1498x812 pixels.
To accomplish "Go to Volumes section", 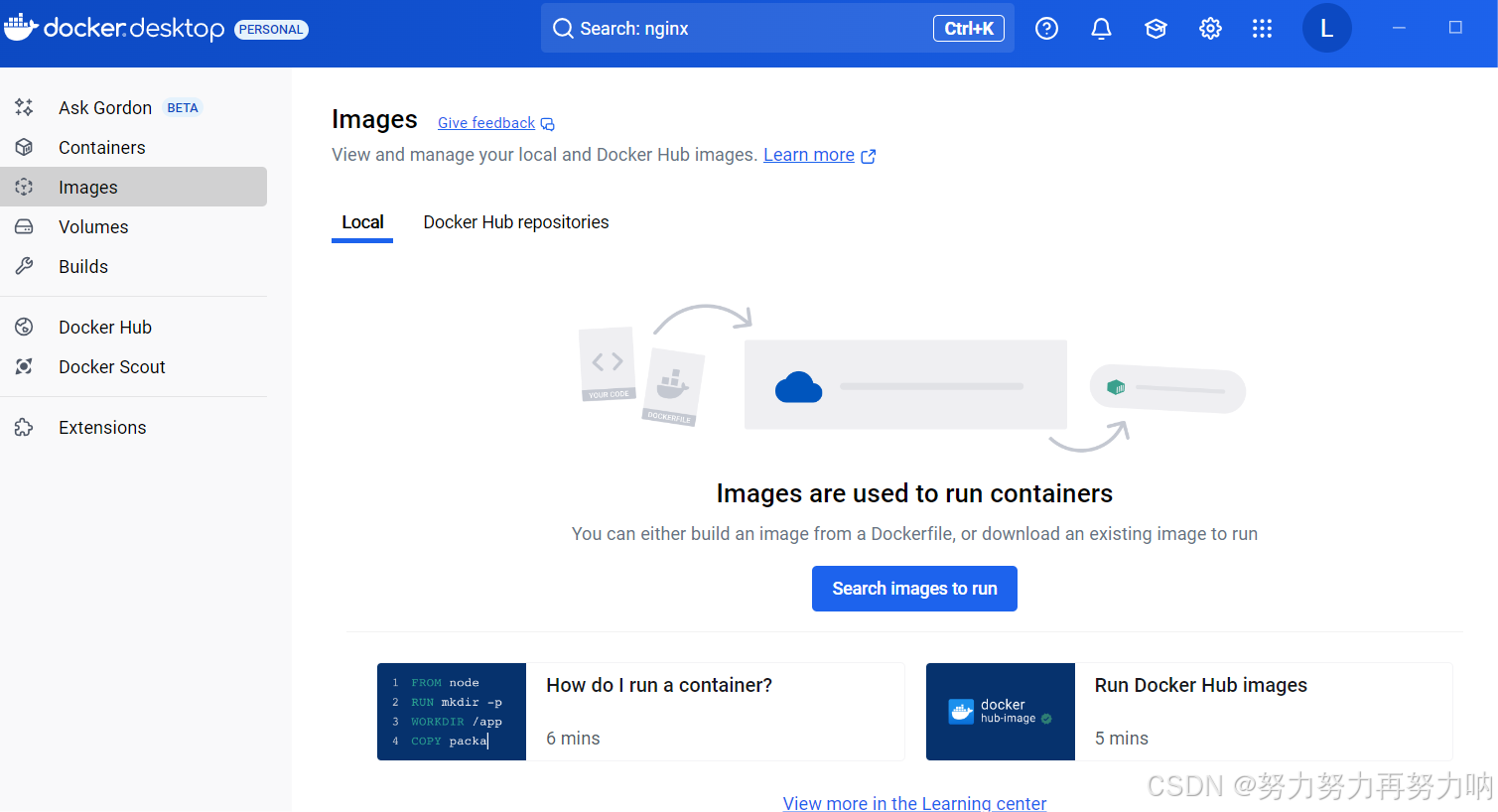I will click(x=134, y=226).
